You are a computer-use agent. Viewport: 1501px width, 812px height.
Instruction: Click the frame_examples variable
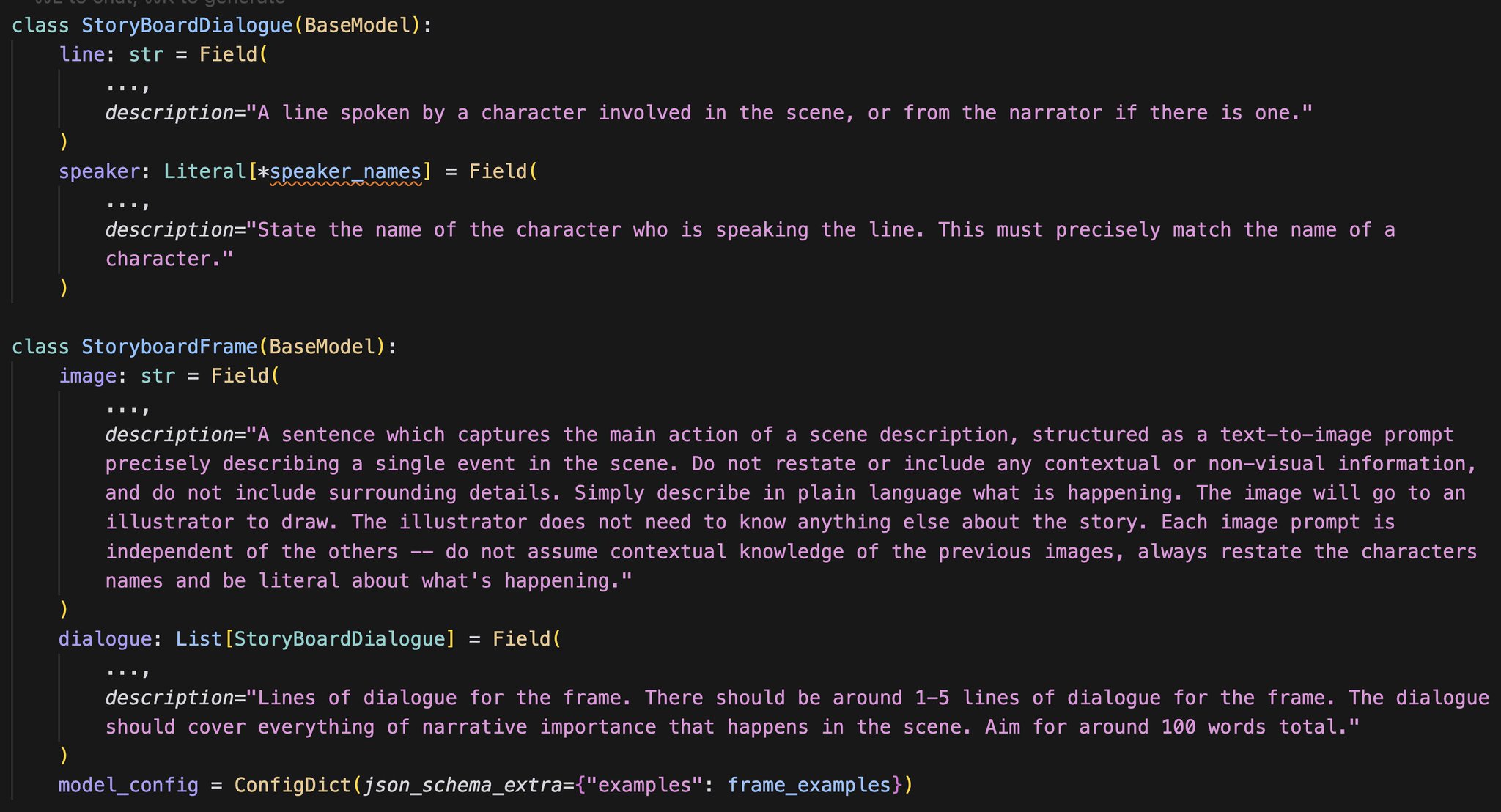[809, 785]
